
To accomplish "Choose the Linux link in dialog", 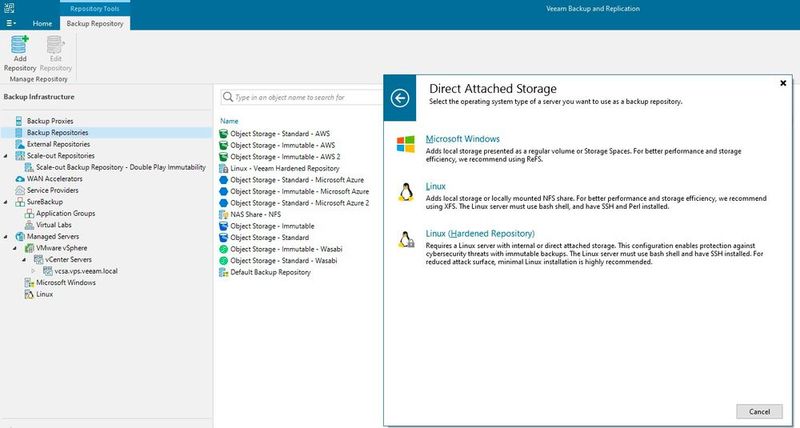I will [x=435, y=186].
